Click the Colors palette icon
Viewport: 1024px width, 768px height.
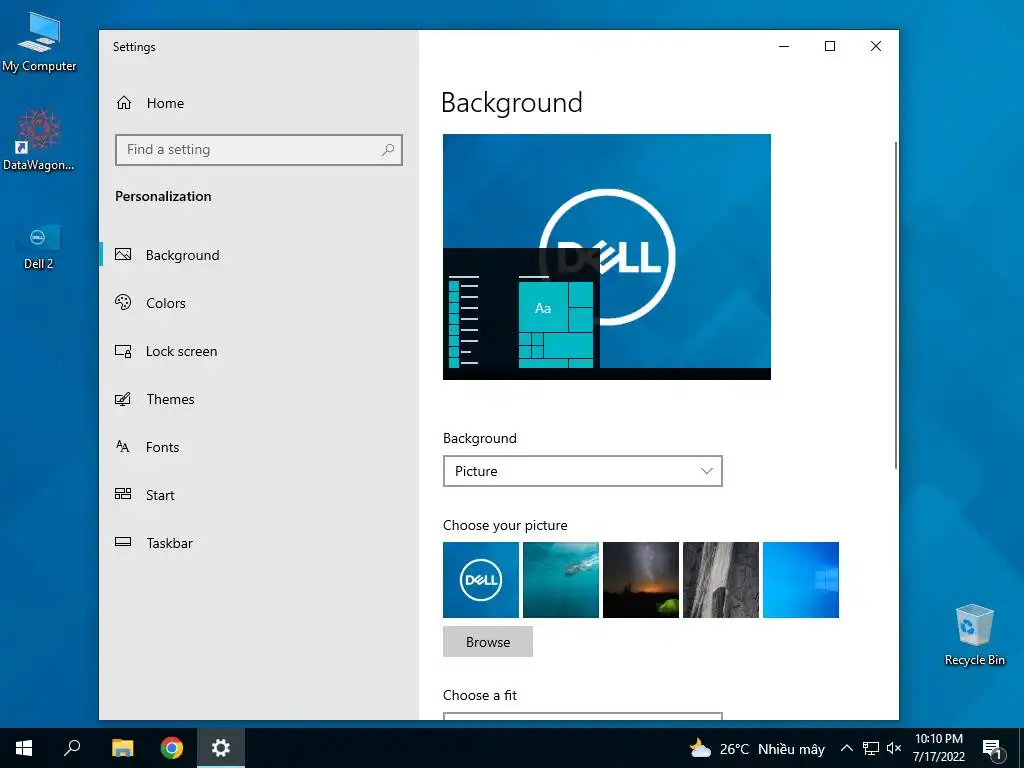123,302
